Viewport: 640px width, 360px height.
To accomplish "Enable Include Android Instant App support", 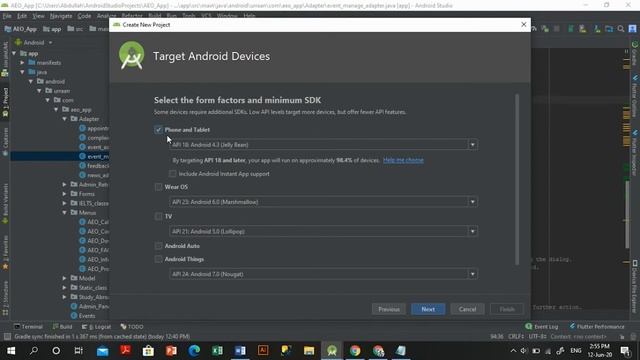I will [x=173, y=174].
